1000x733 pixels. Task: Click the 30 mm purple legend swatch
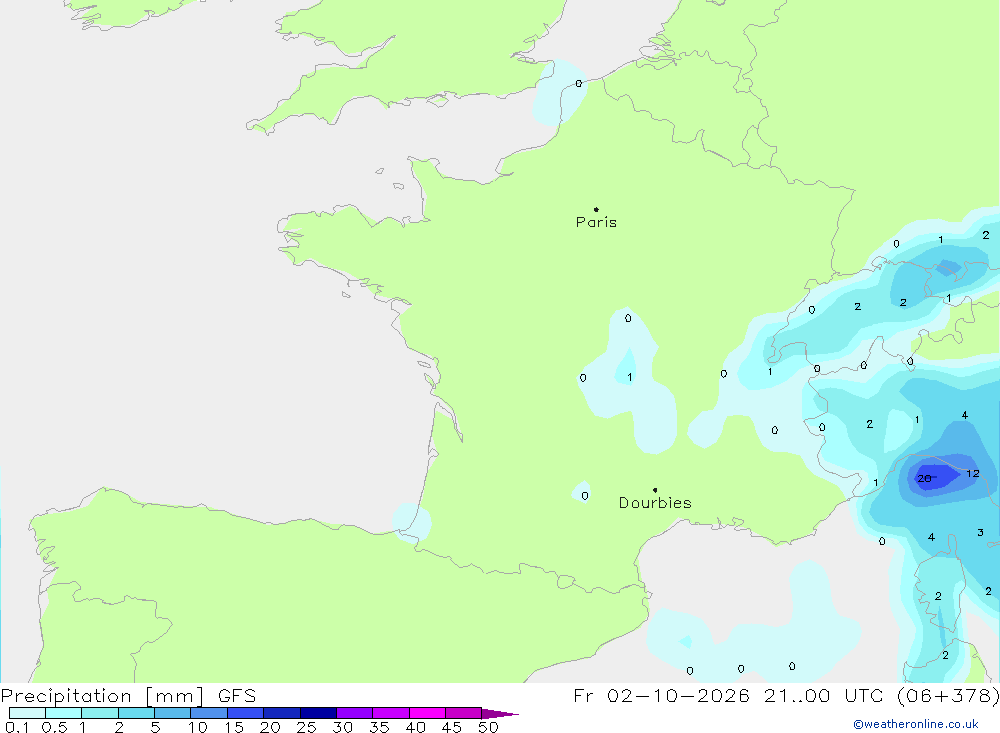[x=355, y=713]
